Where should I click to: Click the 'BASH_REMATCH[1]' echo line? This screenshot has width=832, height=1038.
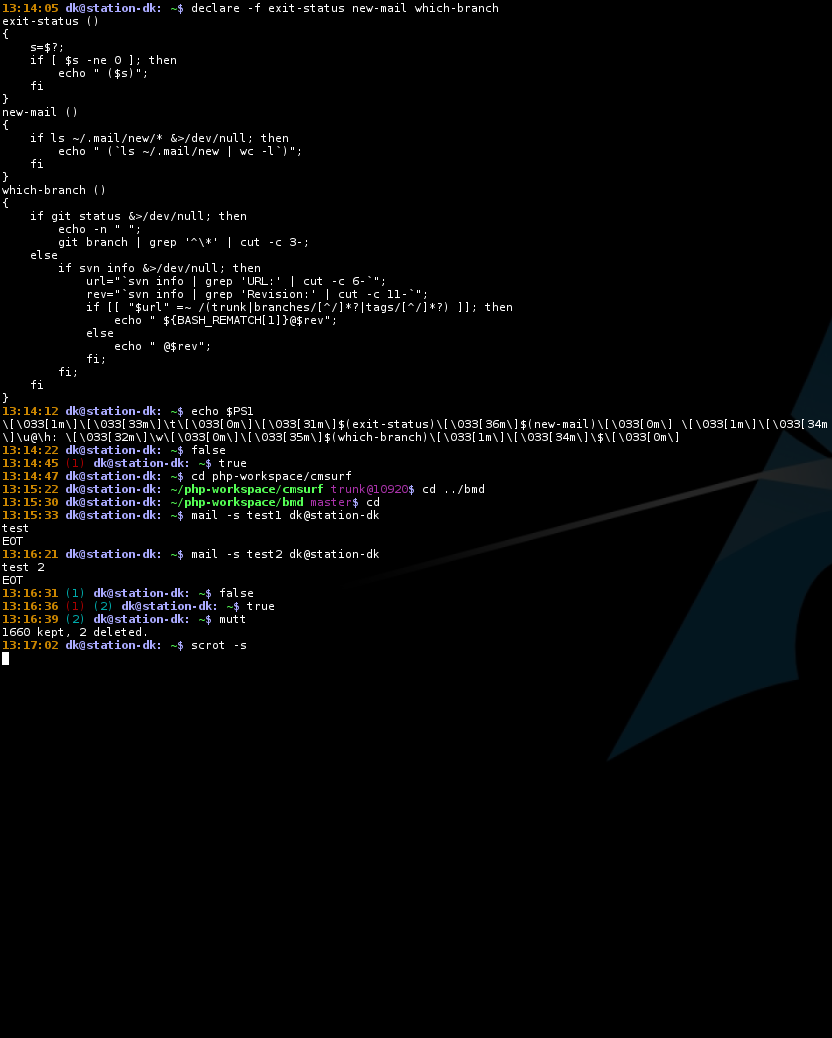226,320
